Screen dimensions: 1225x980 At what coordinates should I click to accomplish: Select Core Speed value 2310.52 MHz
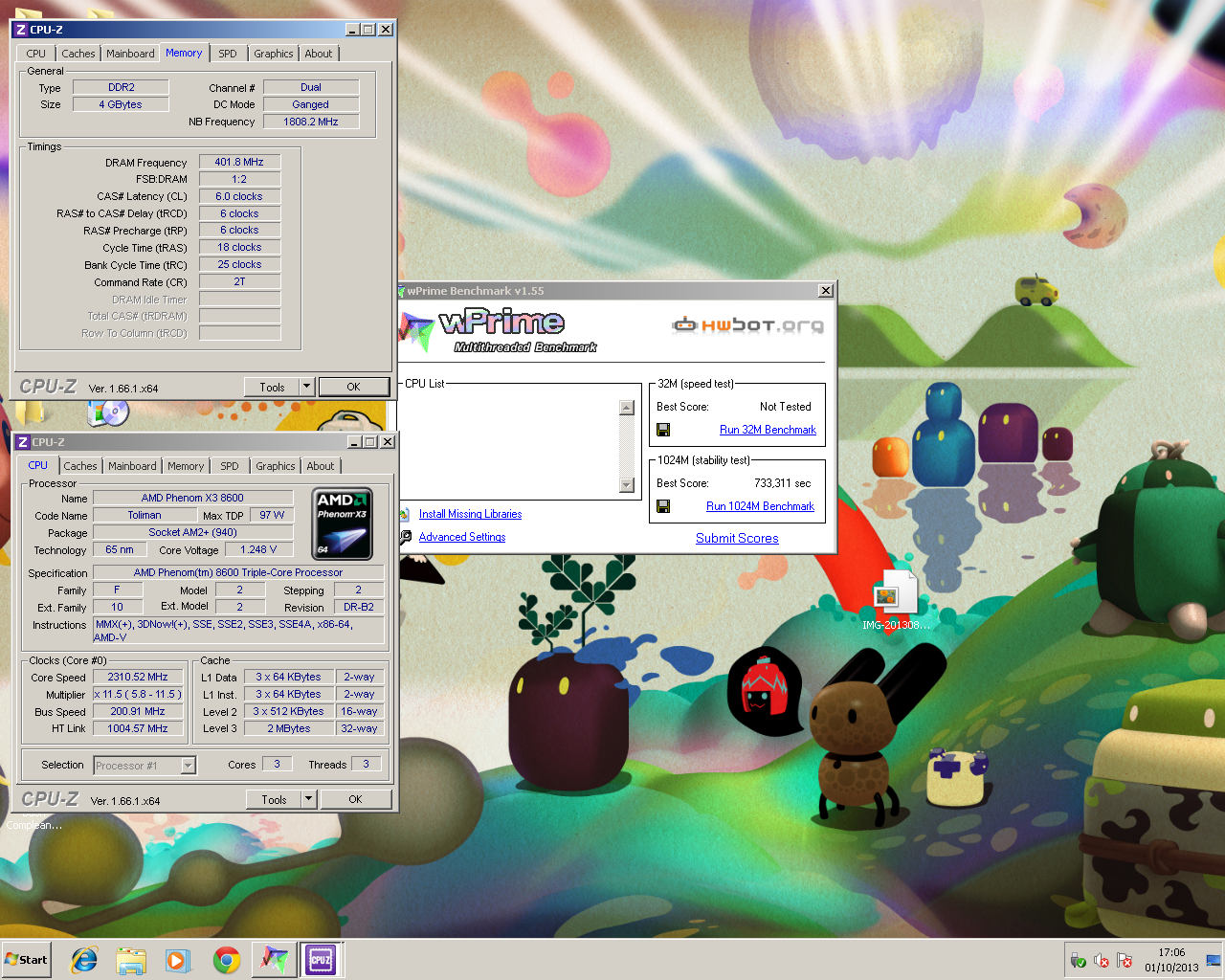[x=138, y=677]
